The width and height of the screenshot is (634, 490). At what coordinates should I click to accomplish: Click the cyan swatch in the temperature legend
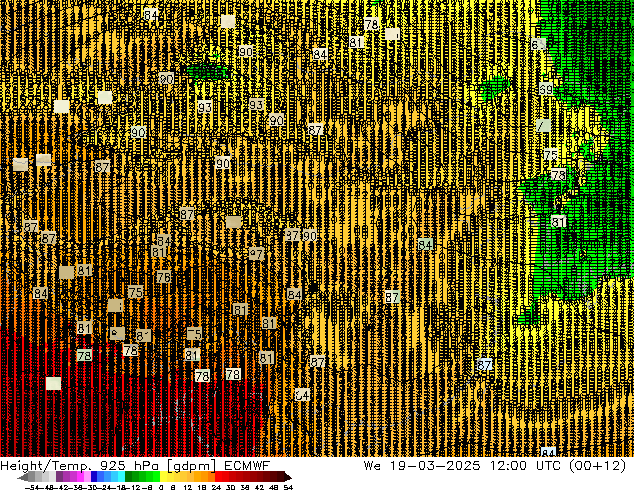[x=121, y=476]
